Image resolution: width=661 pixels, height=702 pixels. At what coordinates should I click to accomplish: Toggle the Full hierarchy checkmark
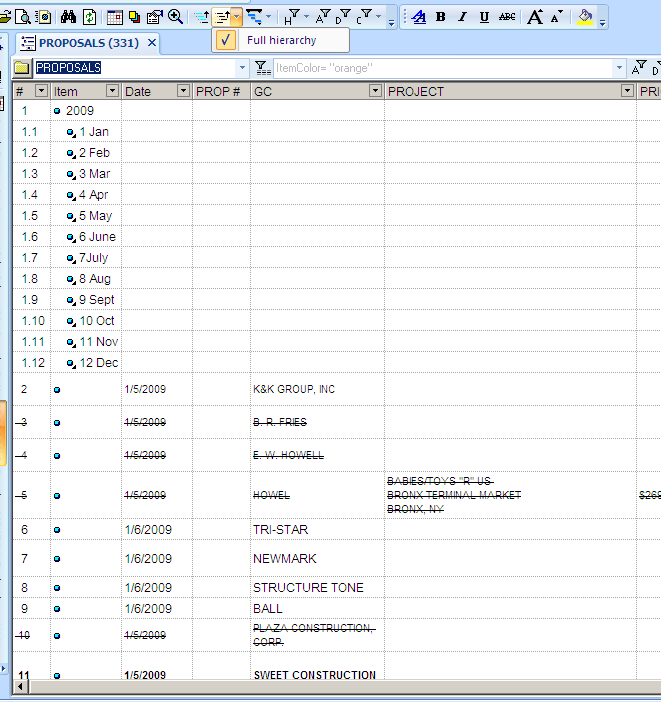pyautogui.click(x=226, y=40)
